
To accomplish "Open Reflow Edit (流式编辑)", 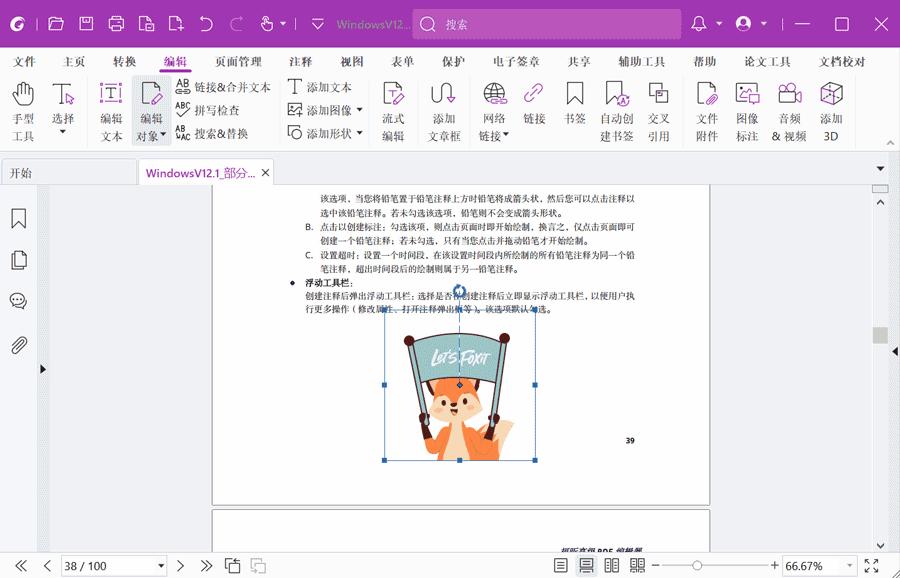I will pyautogui.click(x=393, y=111).
